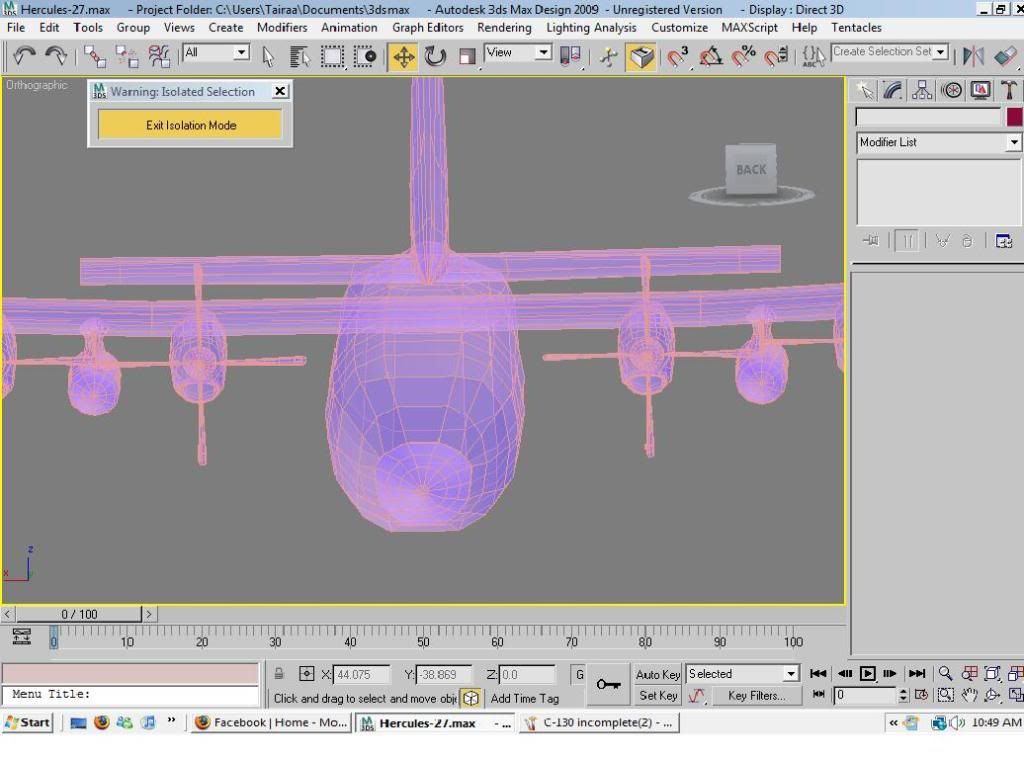Toggle Percent Snap
The width and height of the screenshot is (1024, 759).
[743, 57]
